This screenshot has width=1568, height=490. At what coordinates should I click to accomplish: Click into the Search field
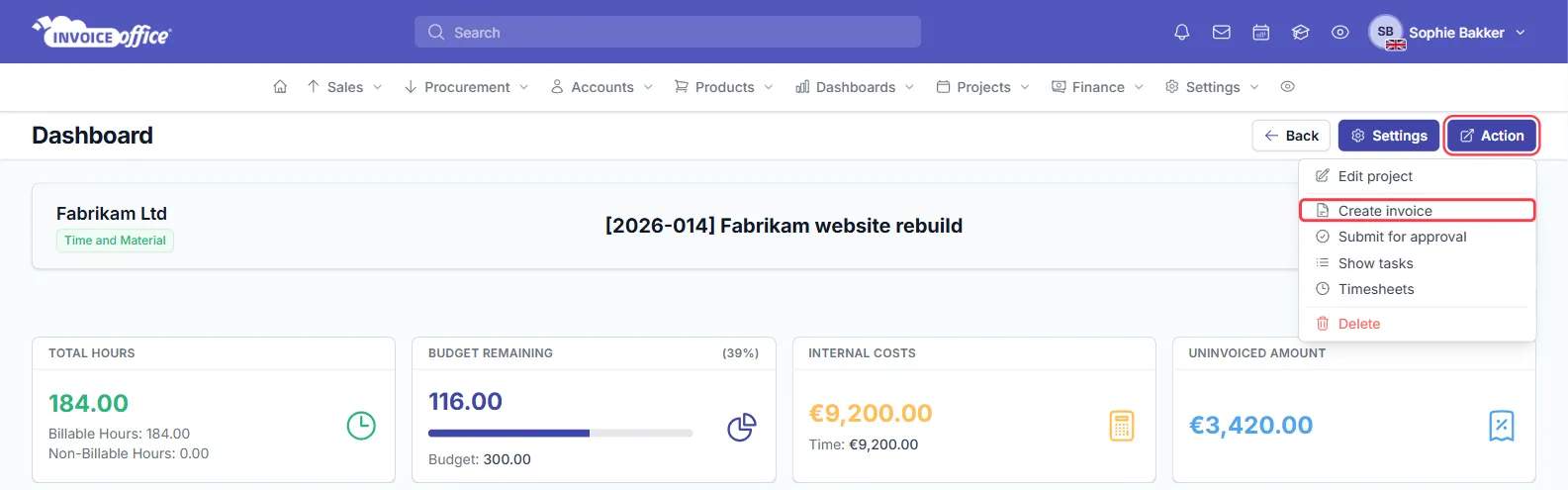pyautogui.click(x=668, y=32)
